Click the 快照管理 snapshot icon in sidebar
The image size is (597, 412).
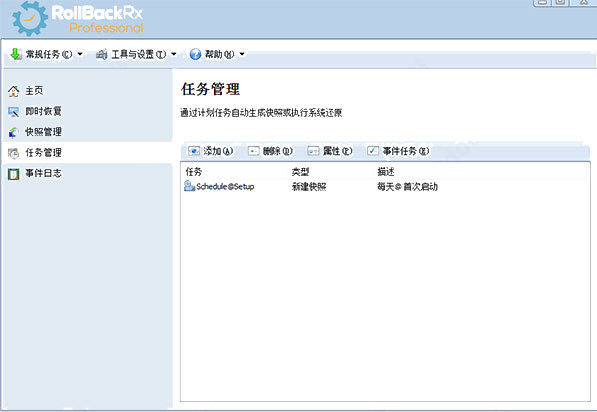tap(13, 132)
